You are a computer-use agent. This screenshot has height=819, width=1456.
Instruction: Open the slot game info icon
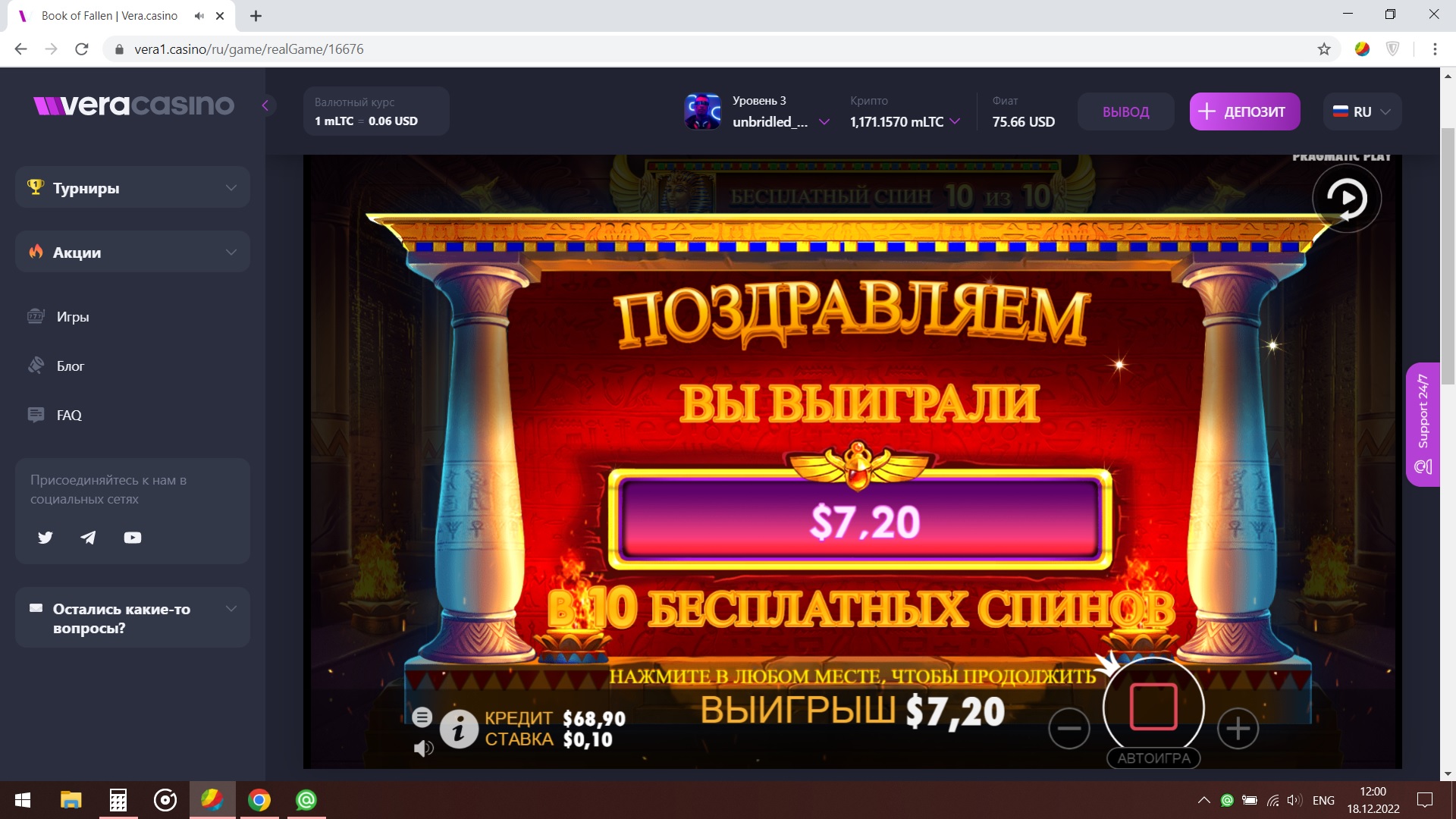coord(459,730)
